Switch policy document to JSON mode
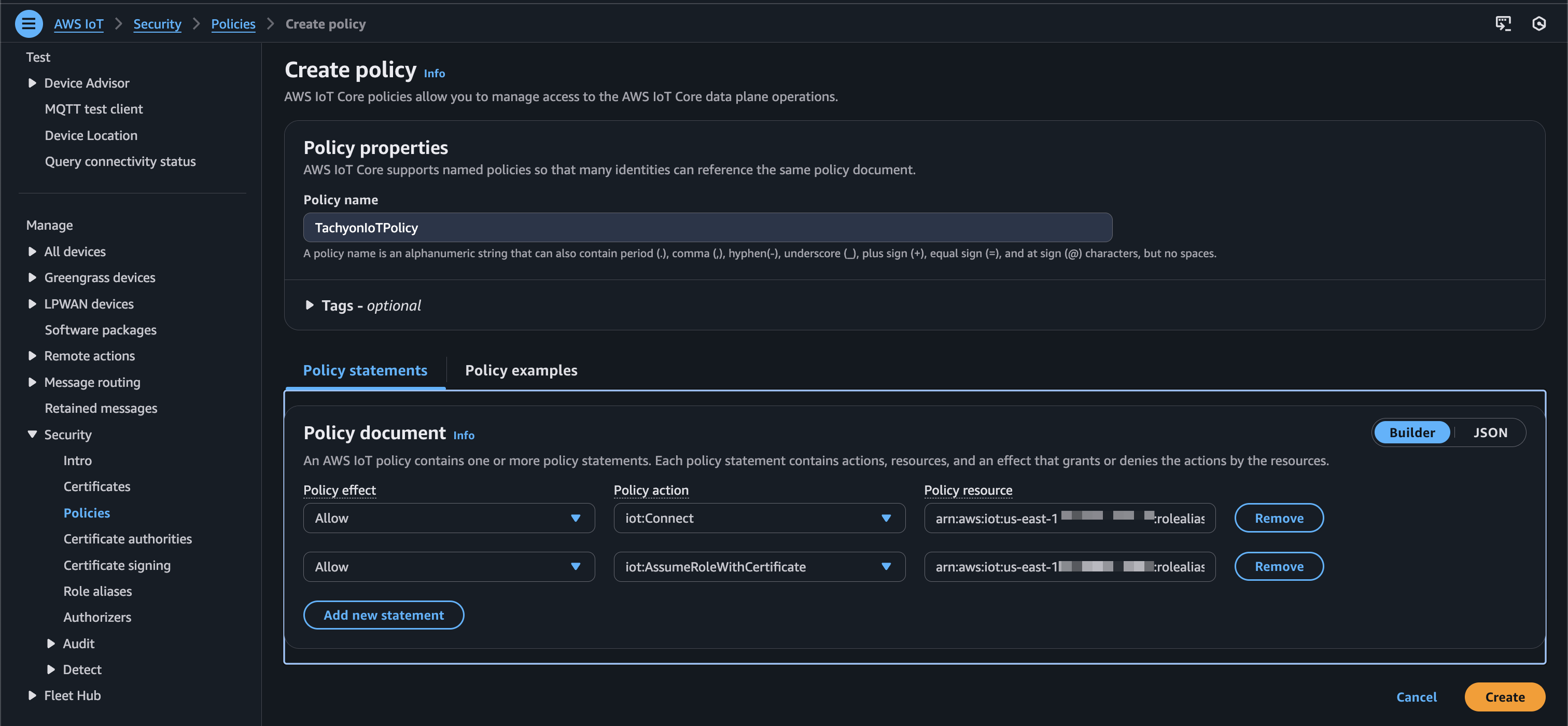The width and height of the screenshot is (1568, 726). tap(1490, 432)
